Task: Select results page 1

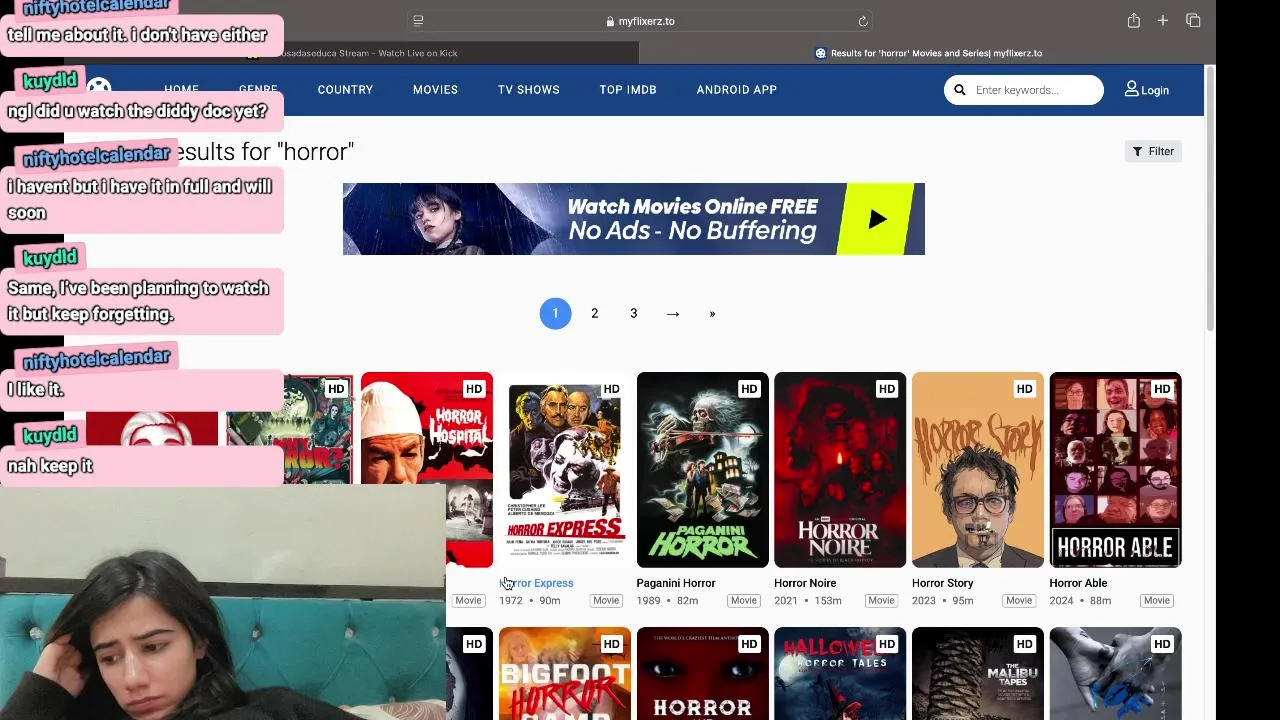Action: coord(555,313)
